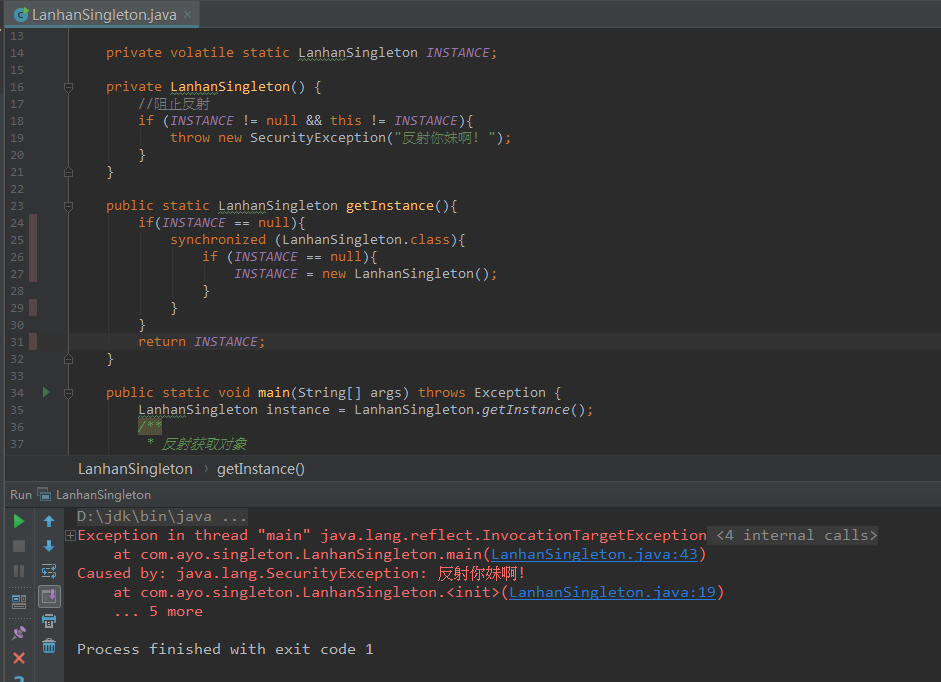Click the Pause output icon
The height and width of the screenshot is (682, 941).
click(19, 570)
